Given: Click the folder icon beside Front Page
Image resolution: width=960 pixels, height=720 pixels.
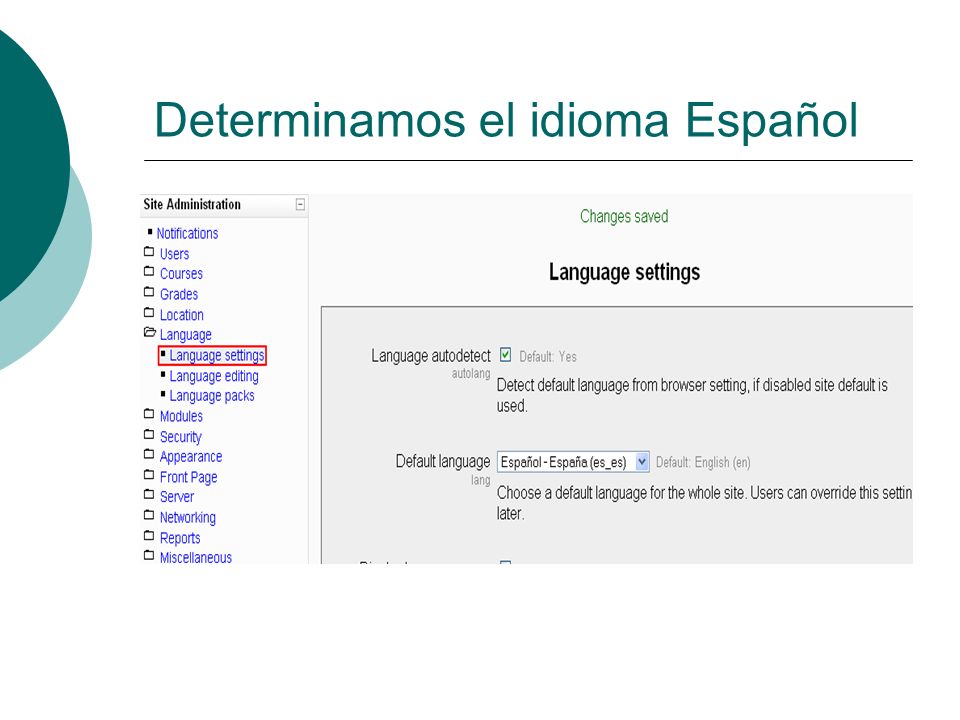Looking at the screenshot, I should (149, 474).
